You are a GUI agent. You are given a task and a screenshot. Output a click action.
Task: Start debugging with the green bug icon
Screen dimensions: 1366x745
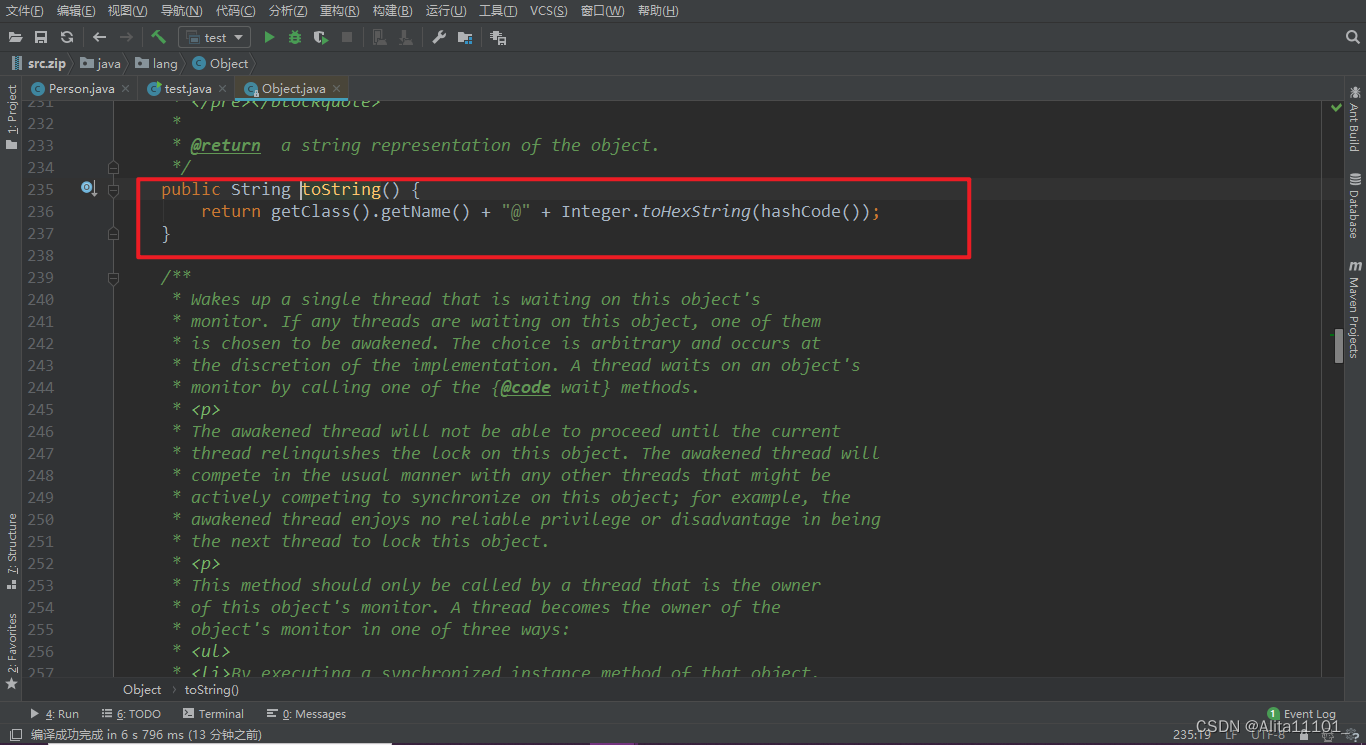pyautogui.click(x=295, y=37)
